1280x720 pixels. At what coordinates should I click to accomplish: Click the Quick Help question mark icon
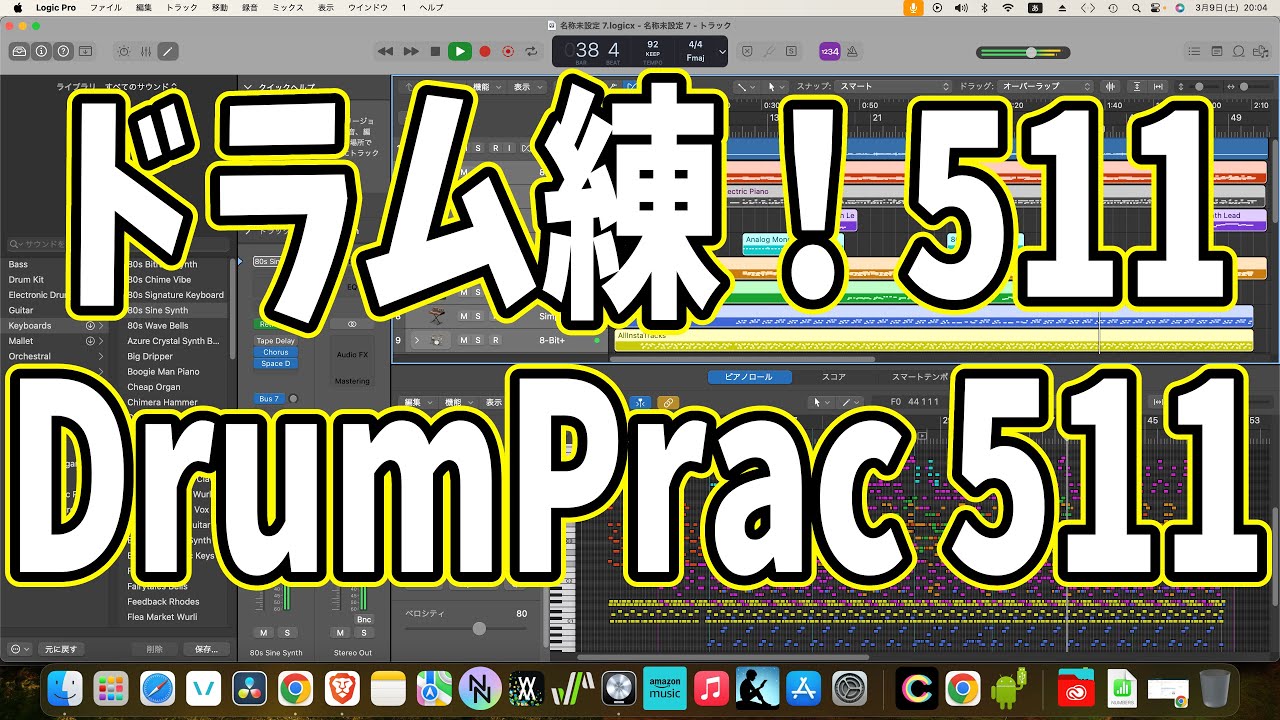tap(63, 51)
